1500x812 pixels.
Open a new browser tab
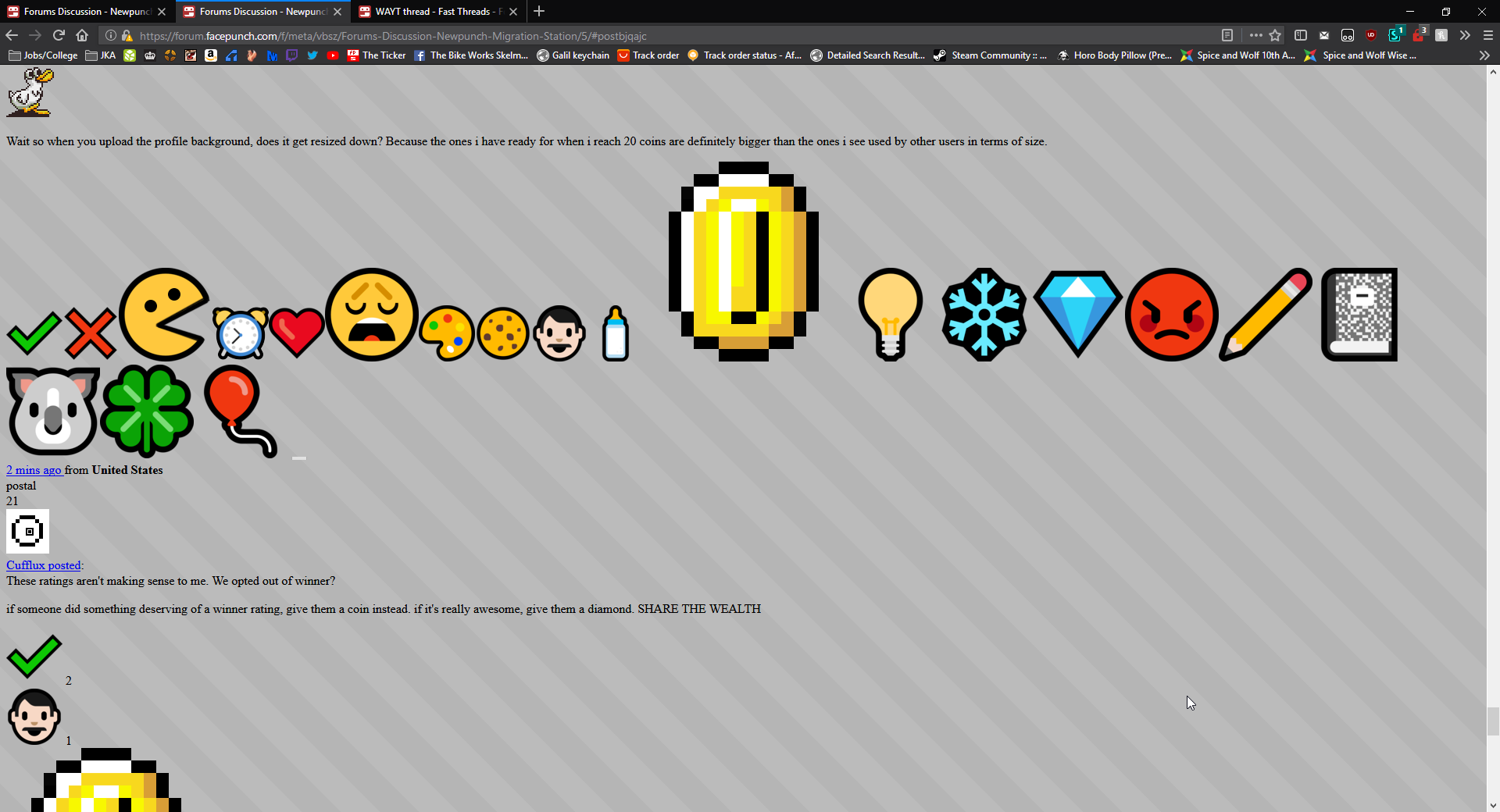[539, 12]
